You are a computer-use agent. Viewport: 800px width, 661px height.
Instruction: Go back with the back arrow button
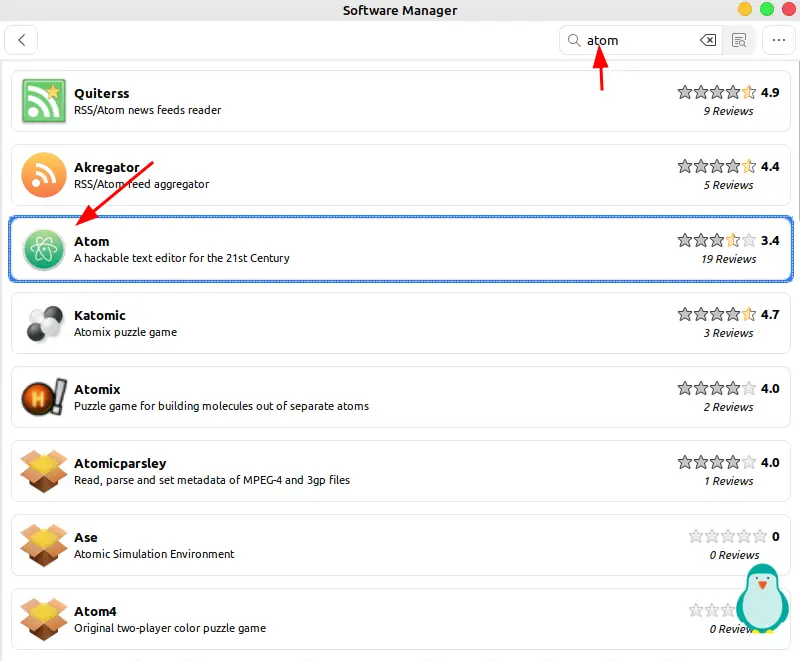pos(21,40)
